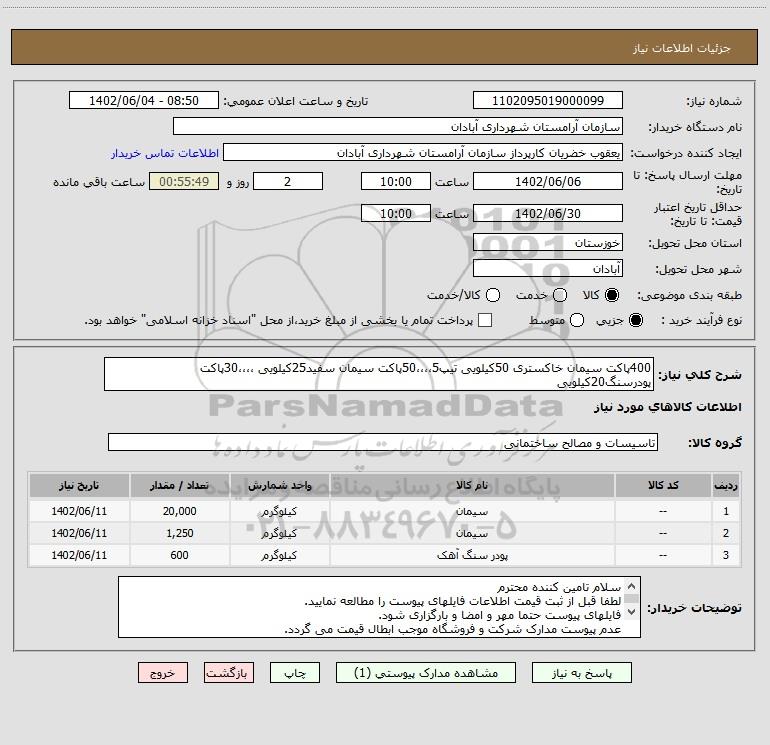Click the buyer notes text area
Viewport: 770px width, 745px height.
tap(379, 607)
